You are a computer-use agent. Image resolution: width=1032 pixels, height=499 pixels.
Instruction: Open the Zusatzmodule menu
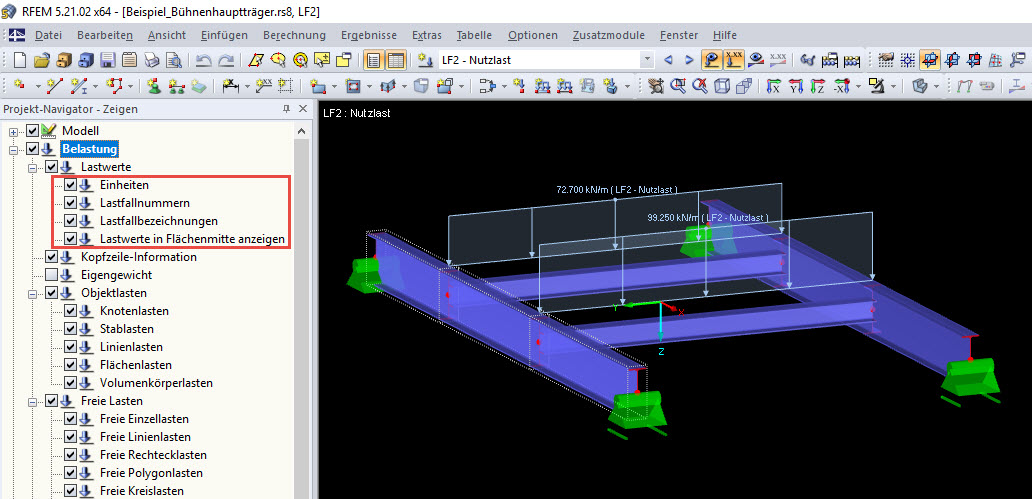(x=609, y=35)
